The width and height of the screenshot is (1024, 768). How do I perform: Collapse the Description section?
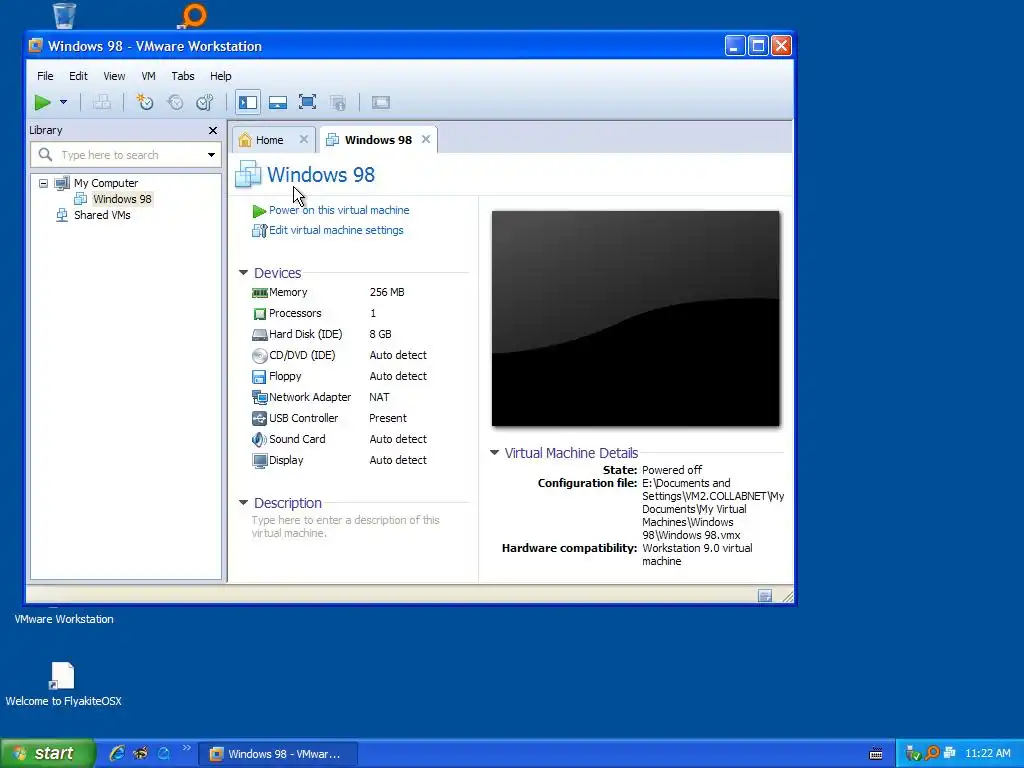coord(243,502)
